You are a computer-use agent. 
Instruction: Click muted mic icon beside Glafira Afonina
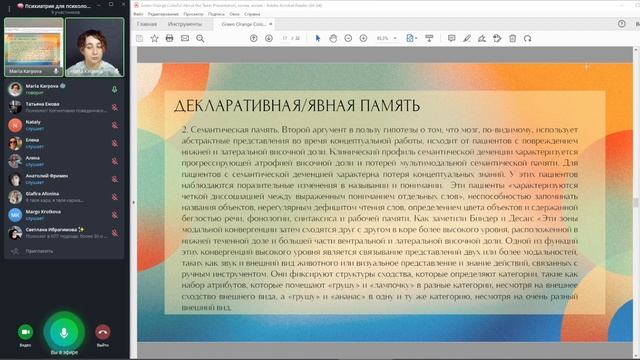[x=115, y=197]
